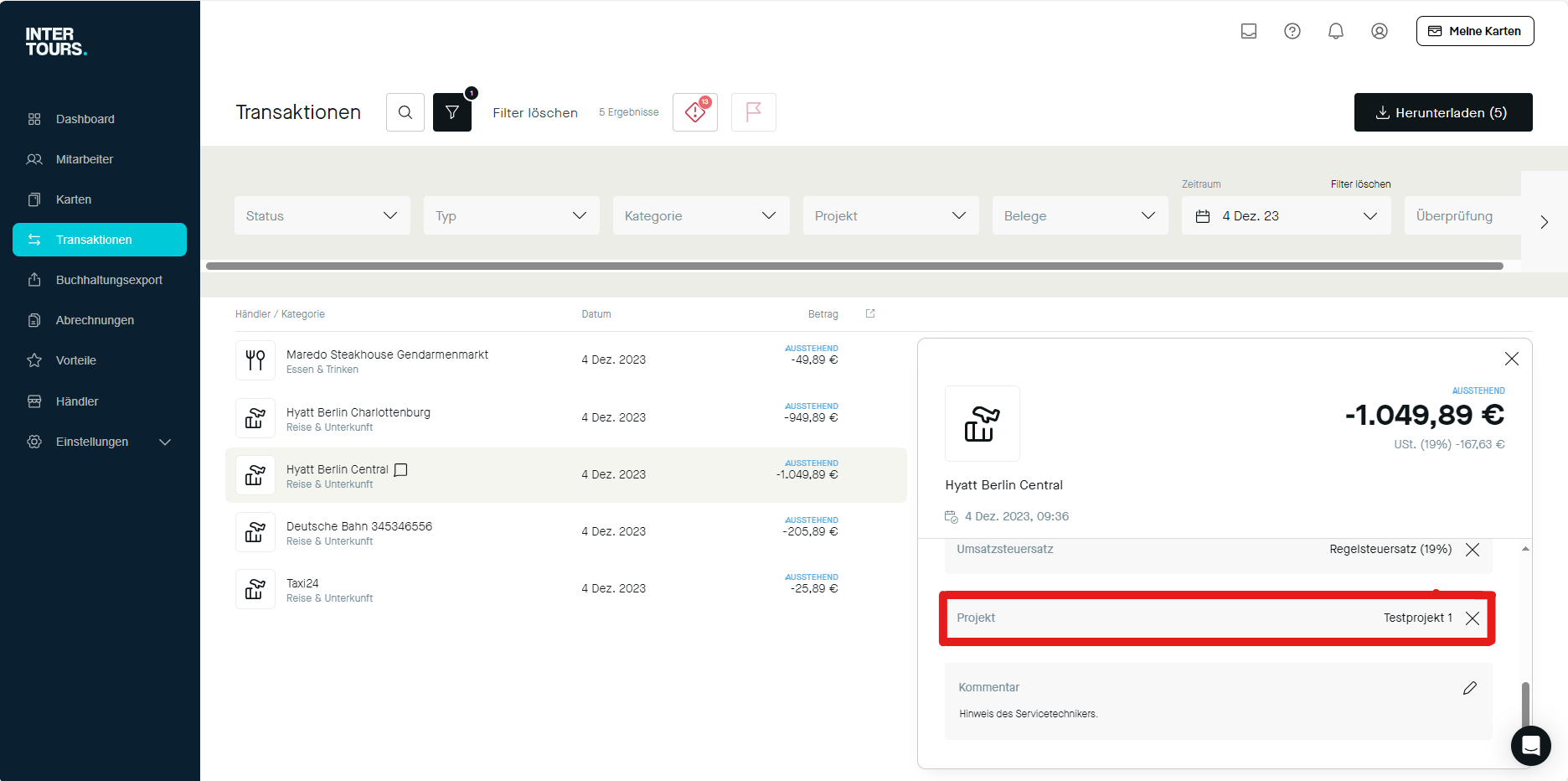Remove Testprojekt 1 from Projekt field
This screenshot has width=1568, height=781.
tap(1473, 618)
